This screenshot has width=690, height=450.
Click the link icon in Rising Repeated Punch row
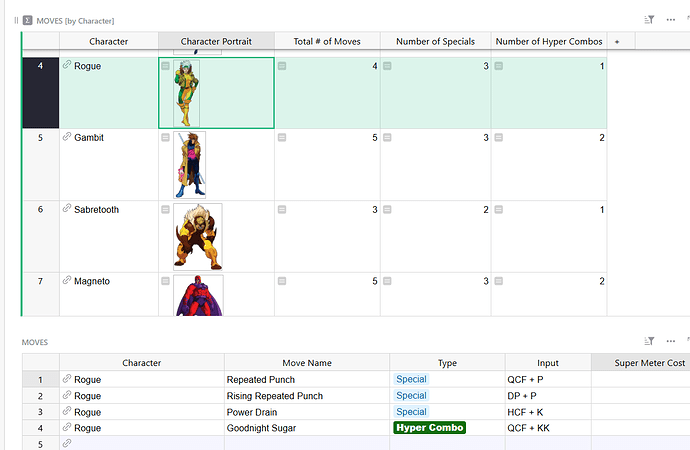(67, 395)
